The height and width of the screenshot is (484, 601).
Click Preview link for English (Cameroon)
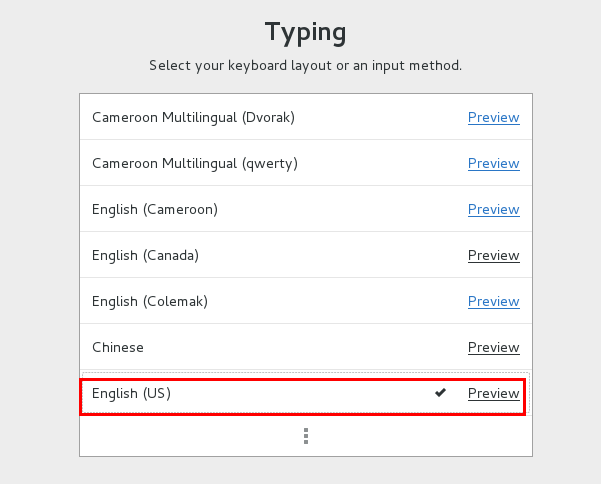point(494,209)
